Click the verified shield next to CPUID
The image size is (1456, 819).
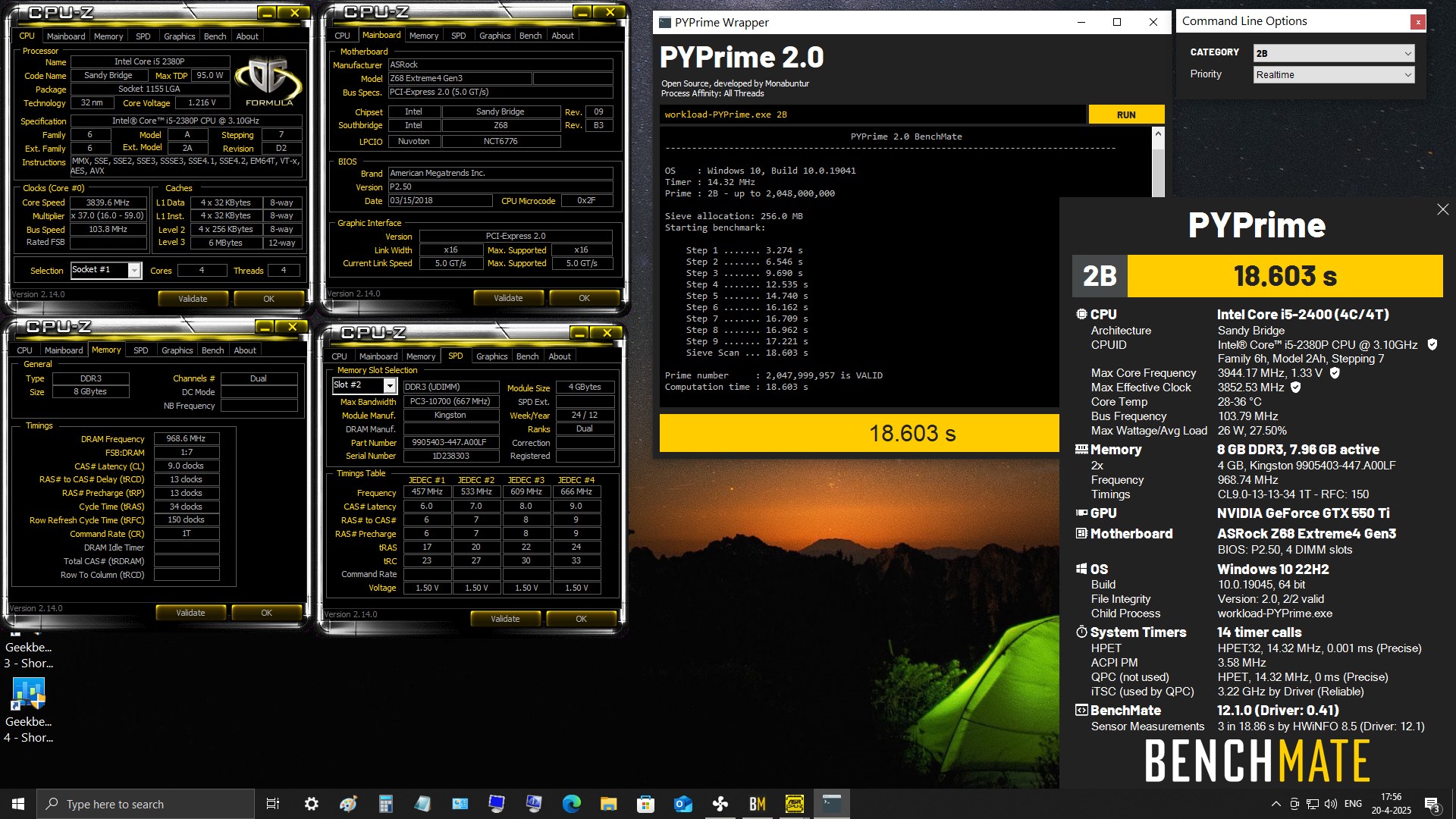pyautogui.click(x=1432, y=344)
